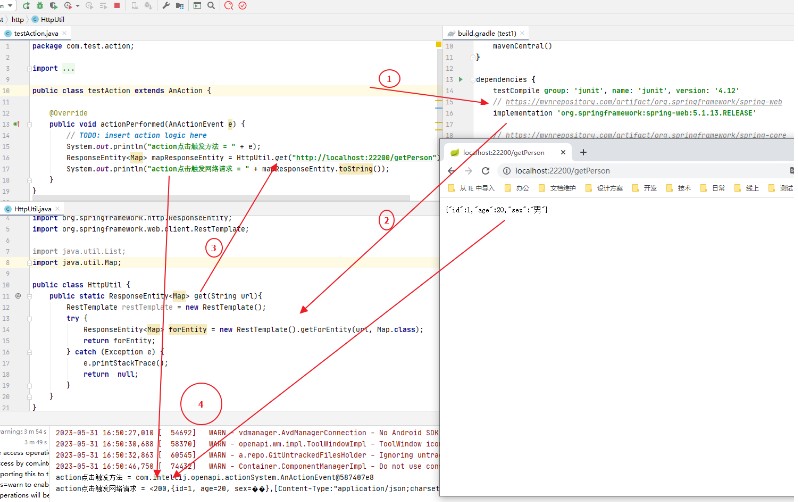798x502 pixels.
Task: Open the profiler dropdown arrow in toolbar
Action: tap(77, 6)
